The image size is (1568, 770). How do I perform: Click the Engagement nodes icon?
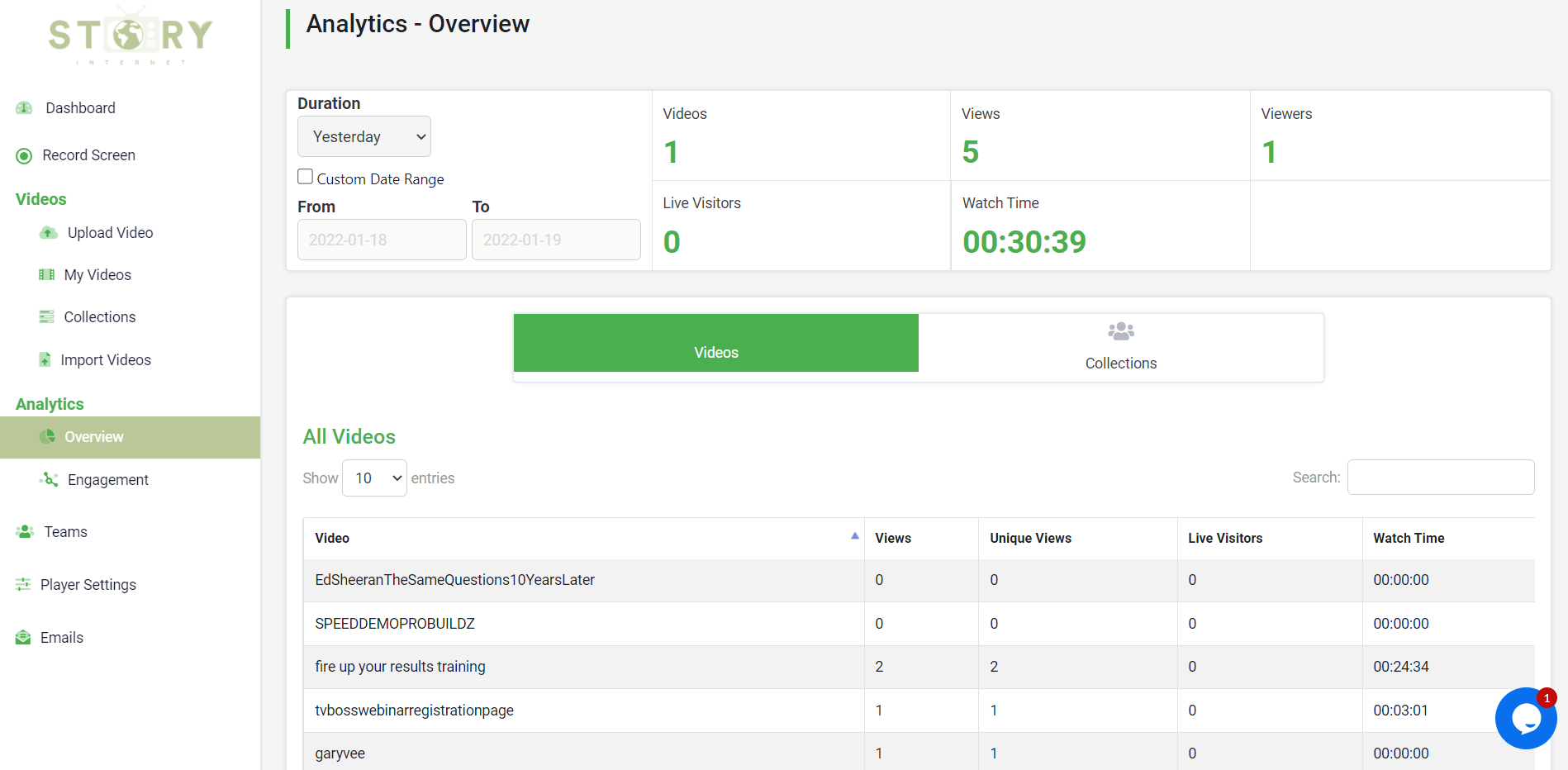pyautogui.click(x=49, y=479)
